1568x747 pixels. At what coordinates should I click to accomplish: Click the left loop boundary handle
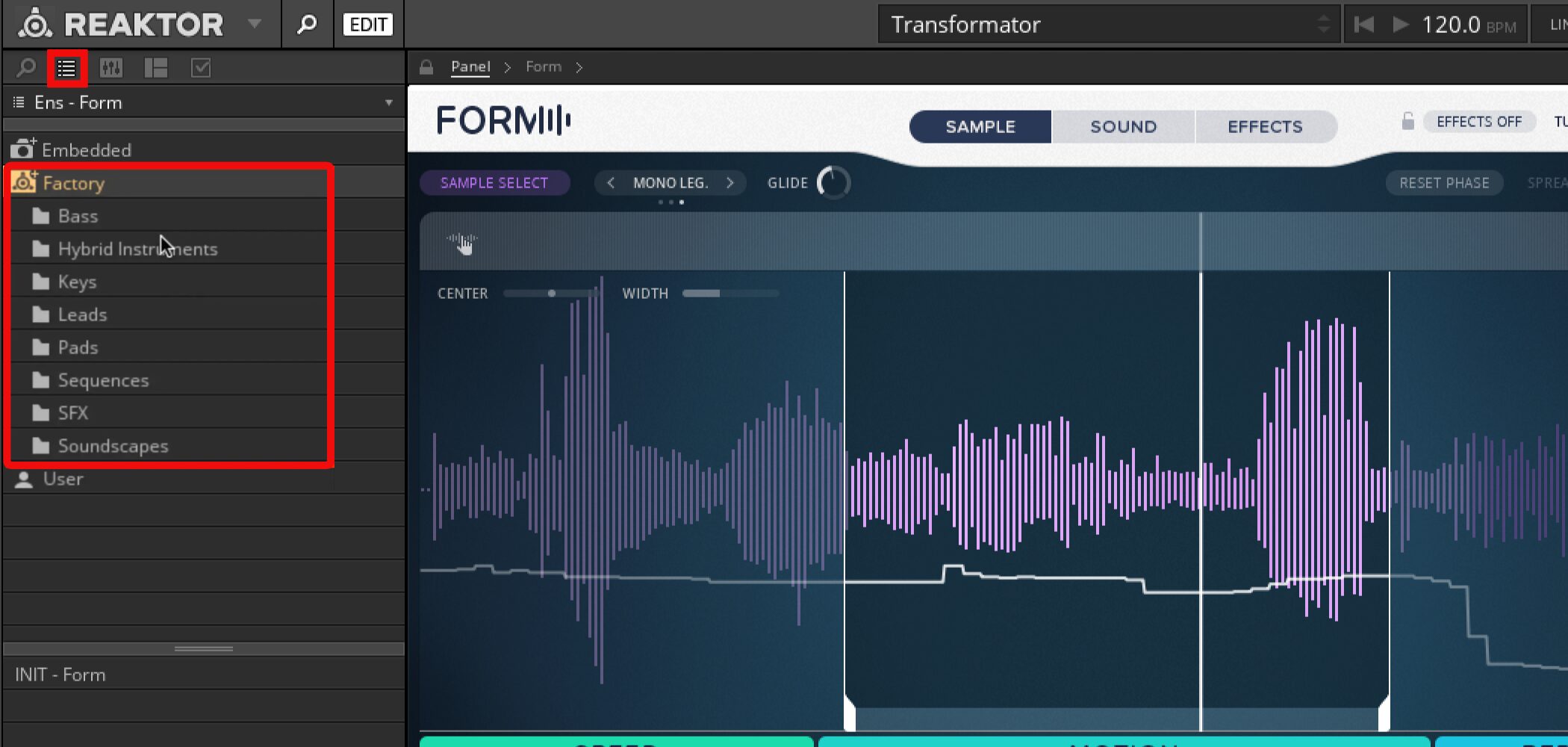point(848,713)
